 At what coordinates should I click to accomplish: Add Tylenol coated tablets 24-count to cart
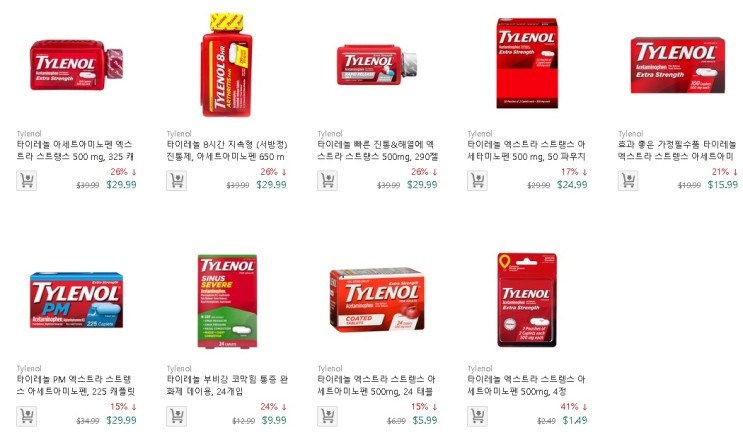tap(327, 416)
